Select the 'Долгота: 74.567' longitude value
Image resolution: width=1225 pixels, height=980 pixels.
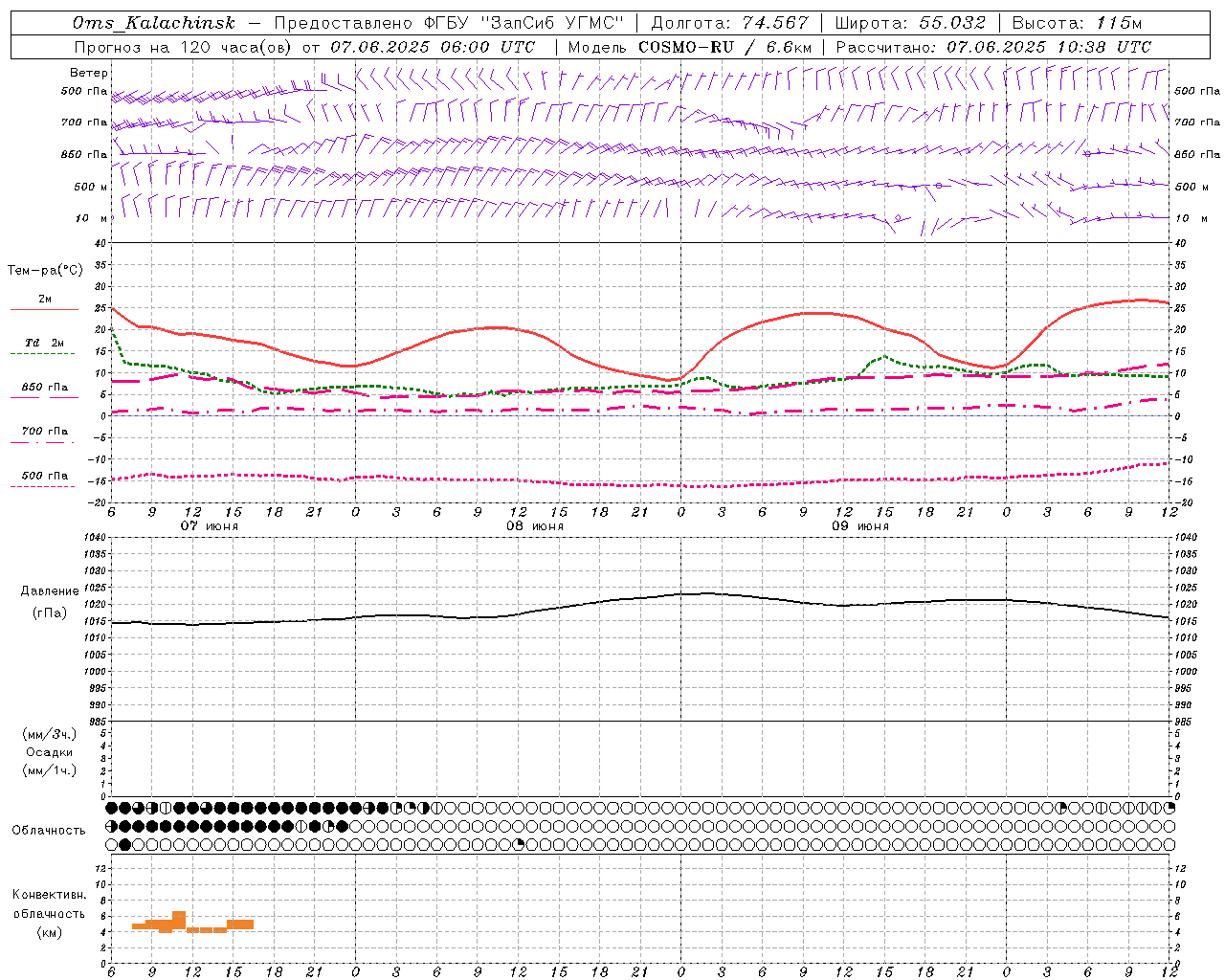729,23
